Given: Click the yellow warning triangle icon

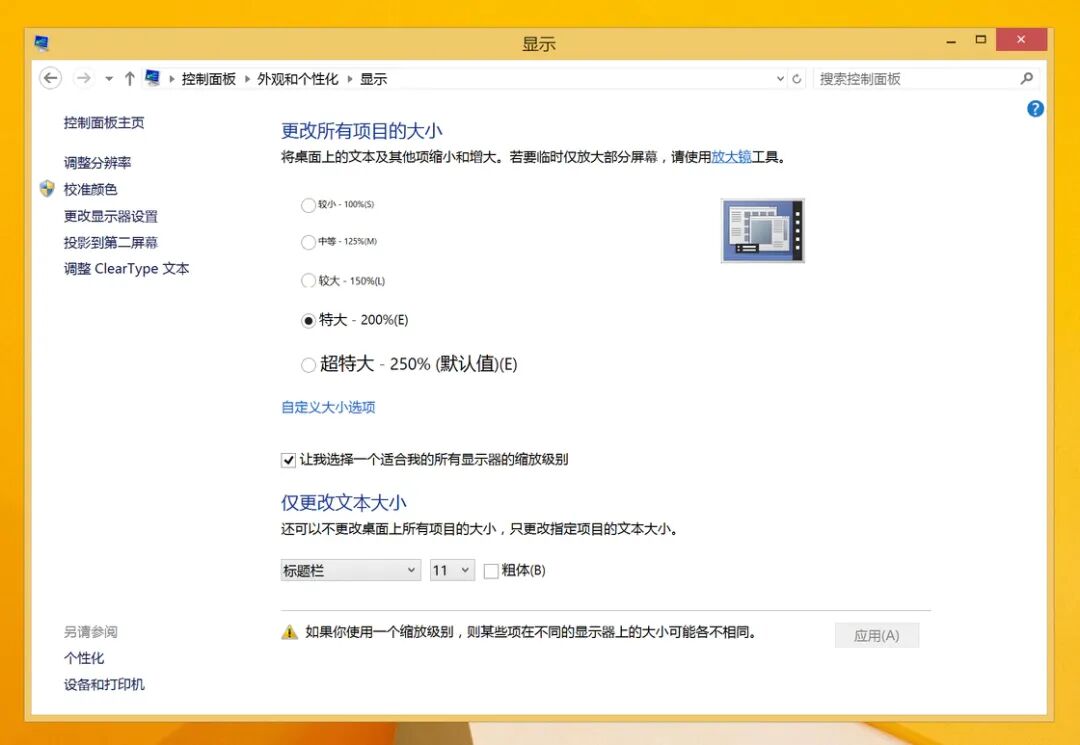Looking at the screenshot, I should (x=289, y=631).
